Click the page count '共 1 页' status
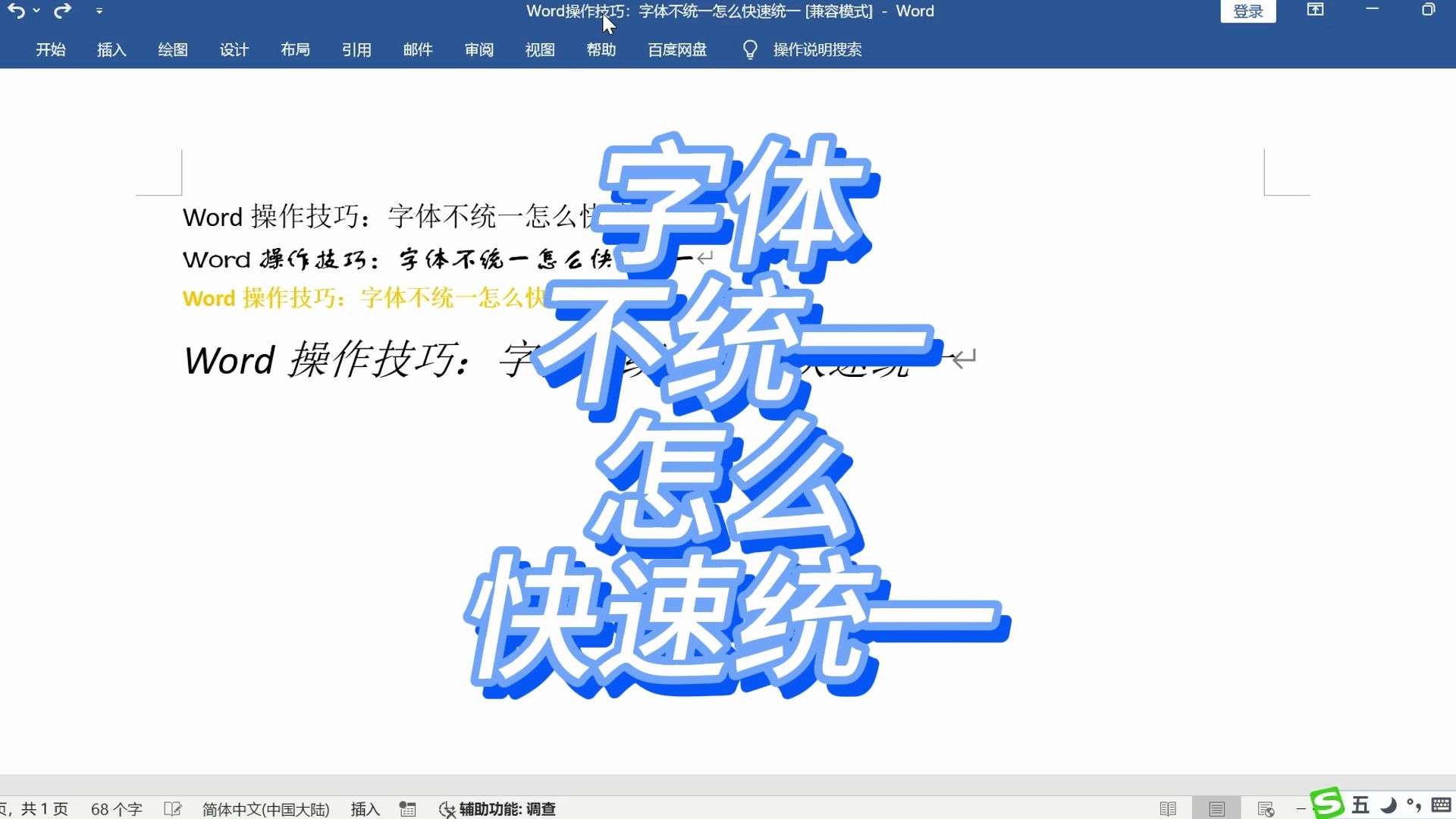The width and height of the screenshot is (1456, 819). (x=44, y=809)
